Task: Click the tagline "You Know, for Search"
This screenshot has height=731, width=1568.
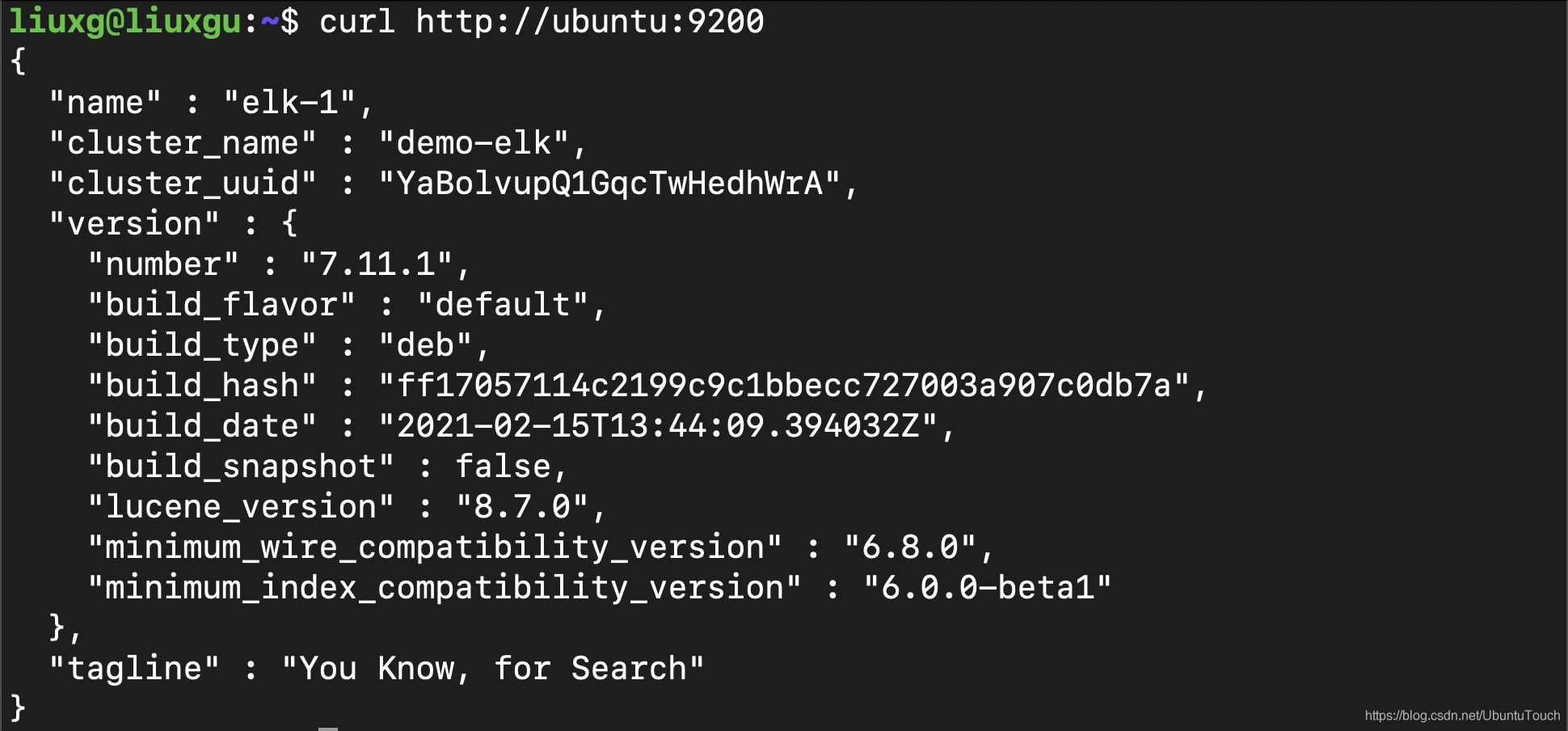Action: (x=492, y=670)
